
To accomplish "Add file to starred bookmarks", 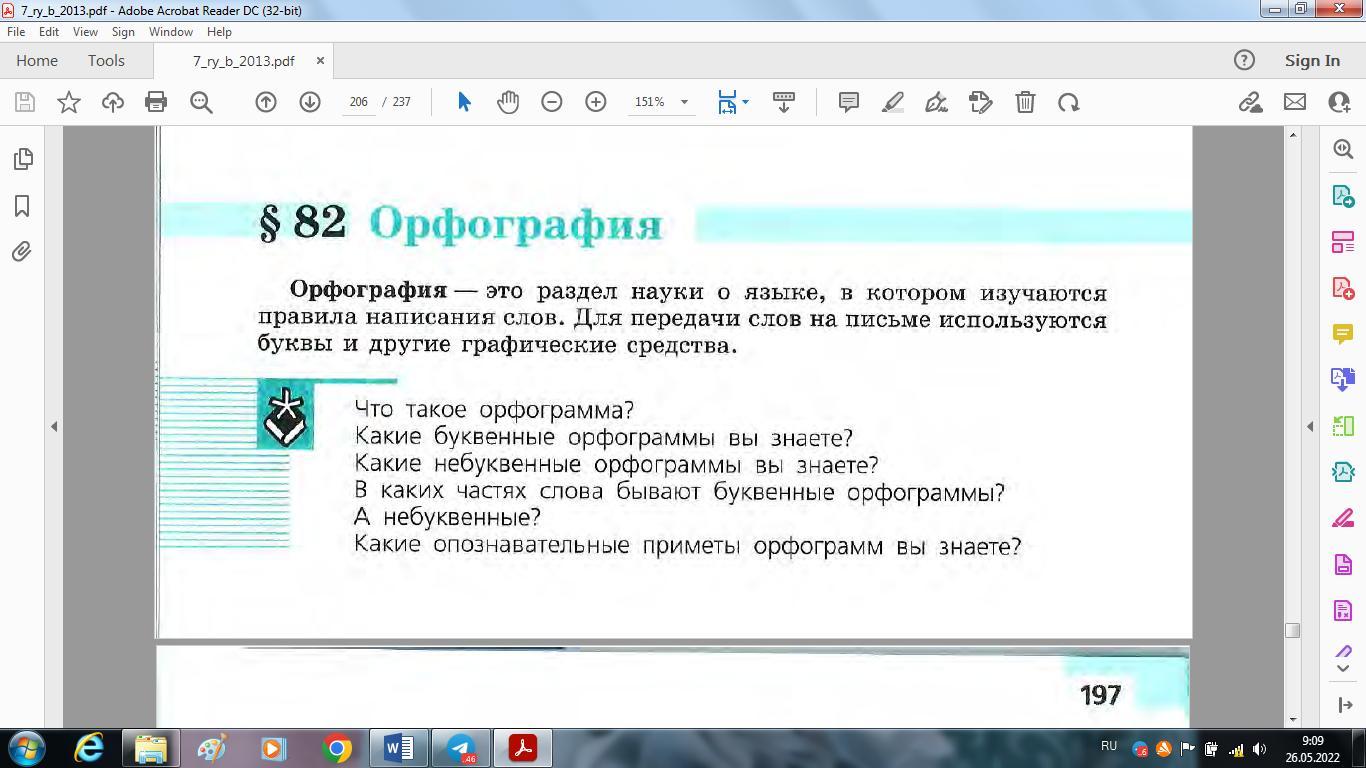I will [69, 102].
